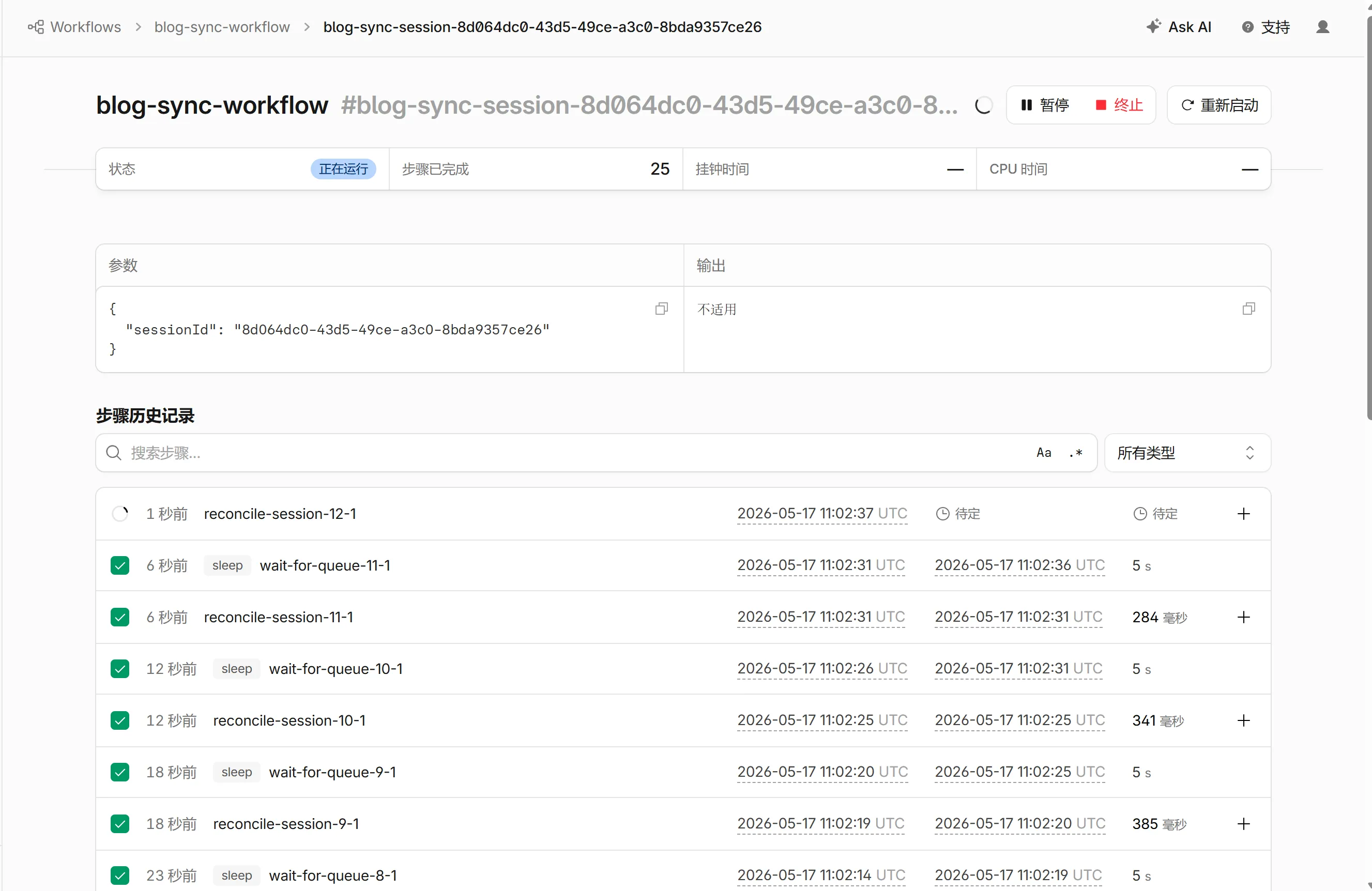Screen dimensions: 1372x891
Task: Restart workflow with 重新启动 button
Action: (1218, 105)
